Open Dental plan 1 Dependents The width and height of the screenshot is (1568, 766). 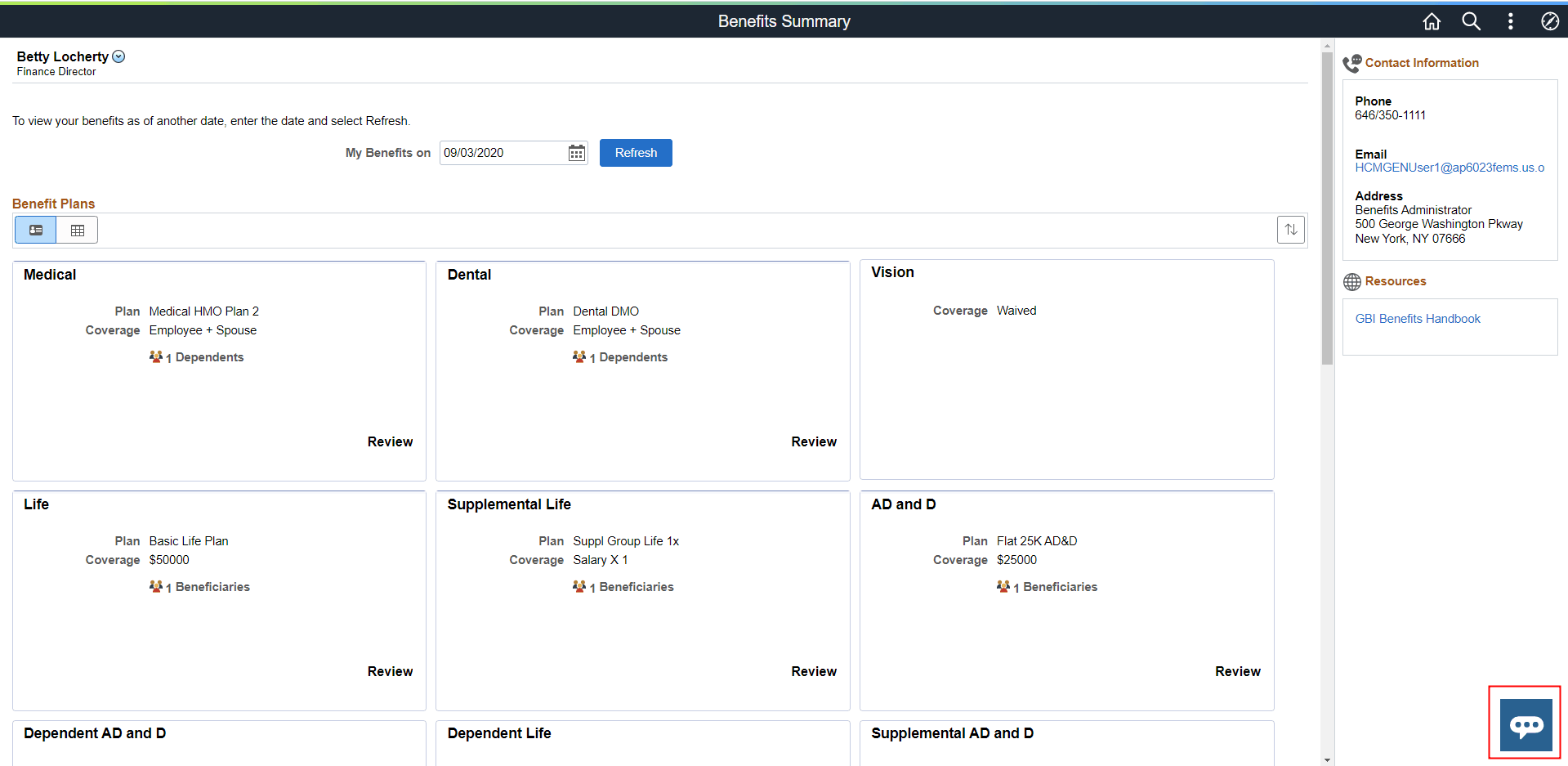pos(628,357)
